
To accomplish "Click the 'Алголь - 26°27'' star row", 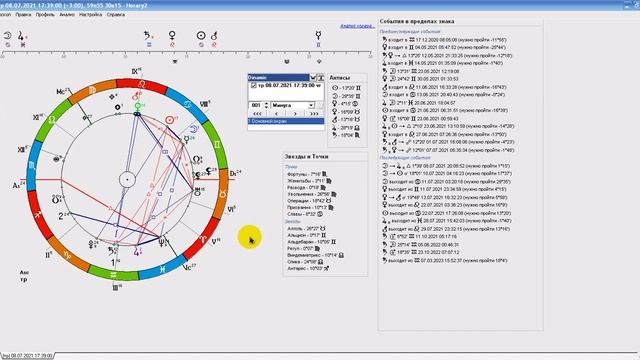I will [x=307, y=229].
